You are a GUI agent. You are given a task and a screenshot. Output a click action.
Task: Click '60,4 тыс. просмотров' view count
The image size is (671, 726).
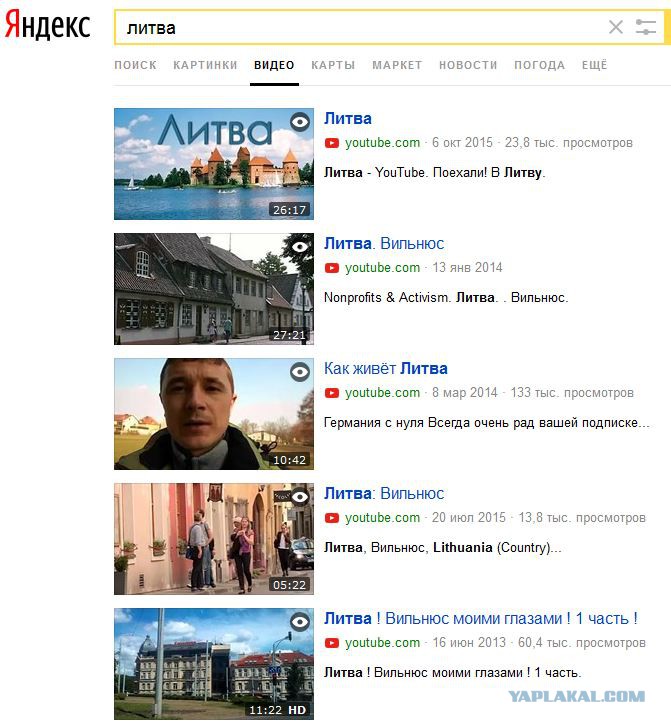click(x=582, y=643)
